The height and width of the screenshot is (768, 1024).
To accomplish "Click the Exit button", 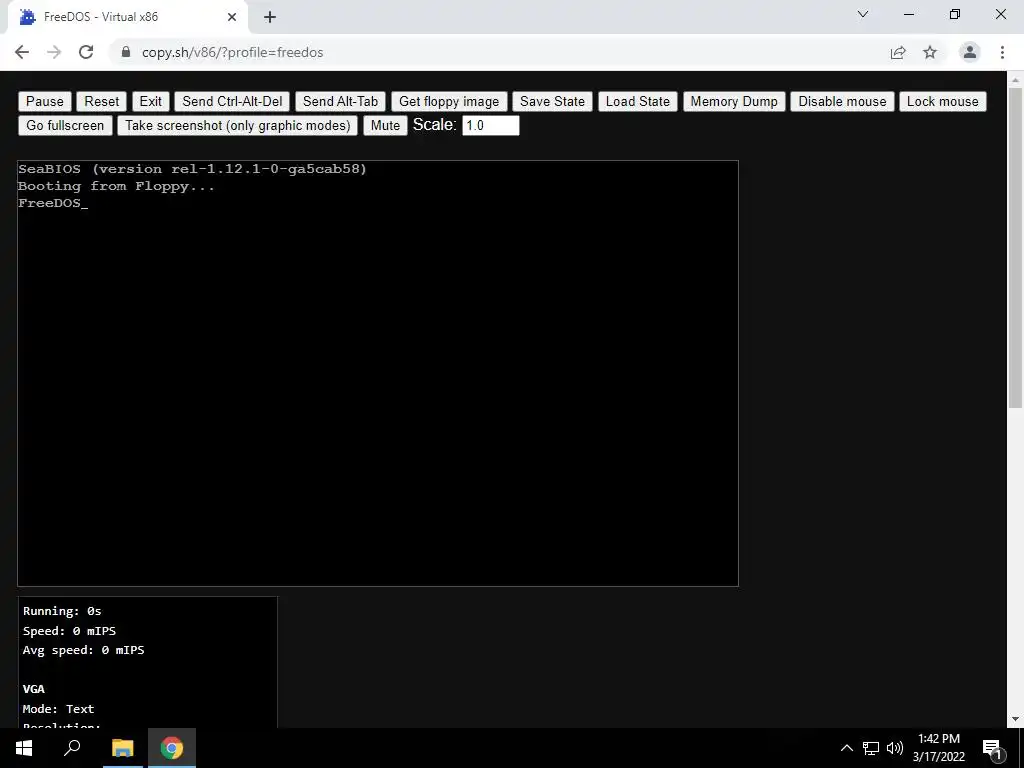I will 150,101.
